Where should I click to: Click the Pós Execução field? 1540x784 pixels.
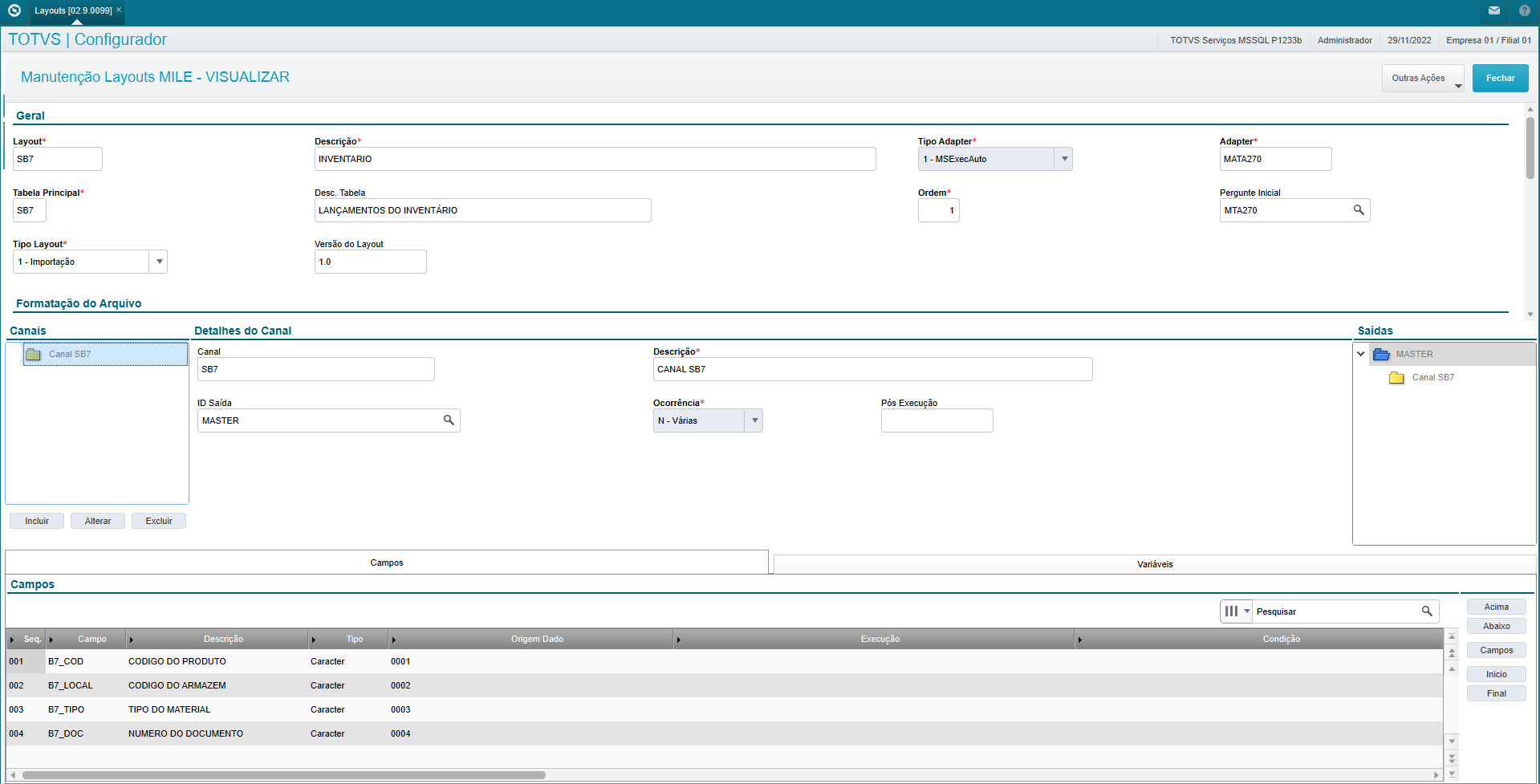pyautogui.click(x=937, y=420)
